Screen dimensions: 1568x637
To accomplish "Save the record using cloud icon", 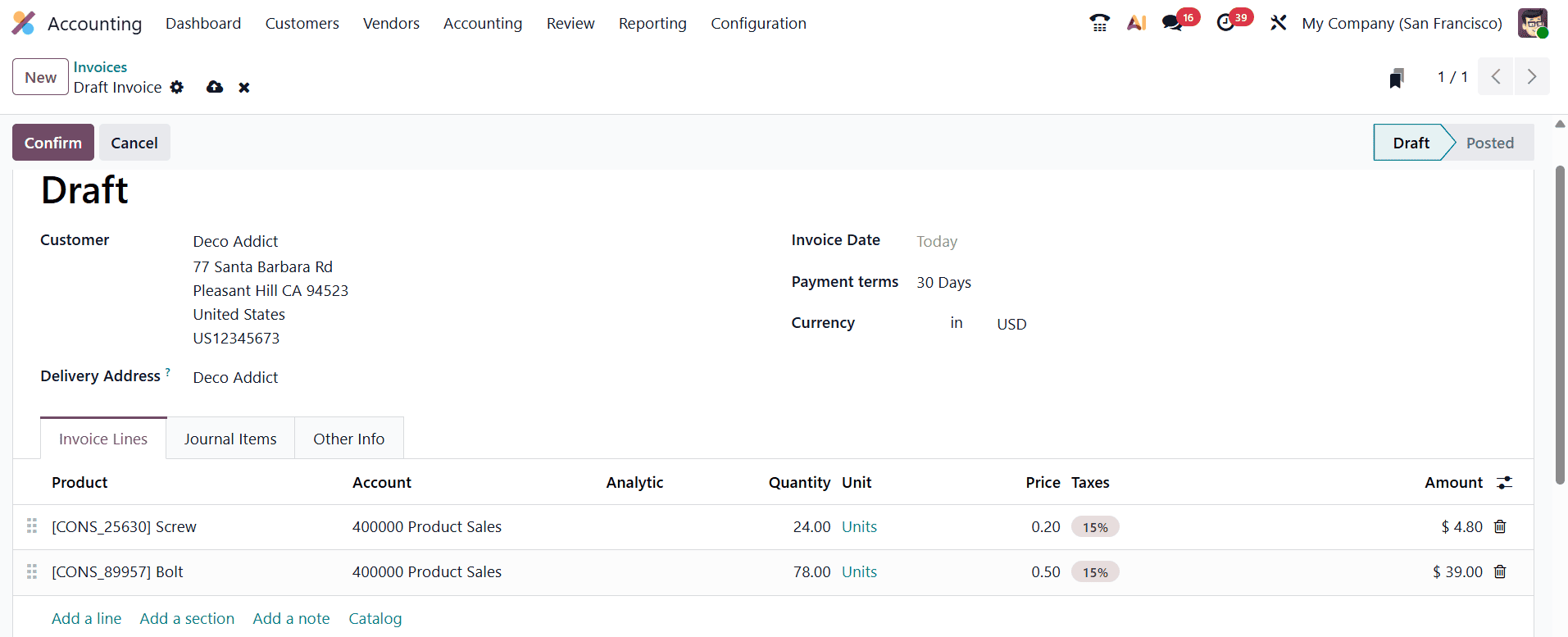I will [215, 87].
